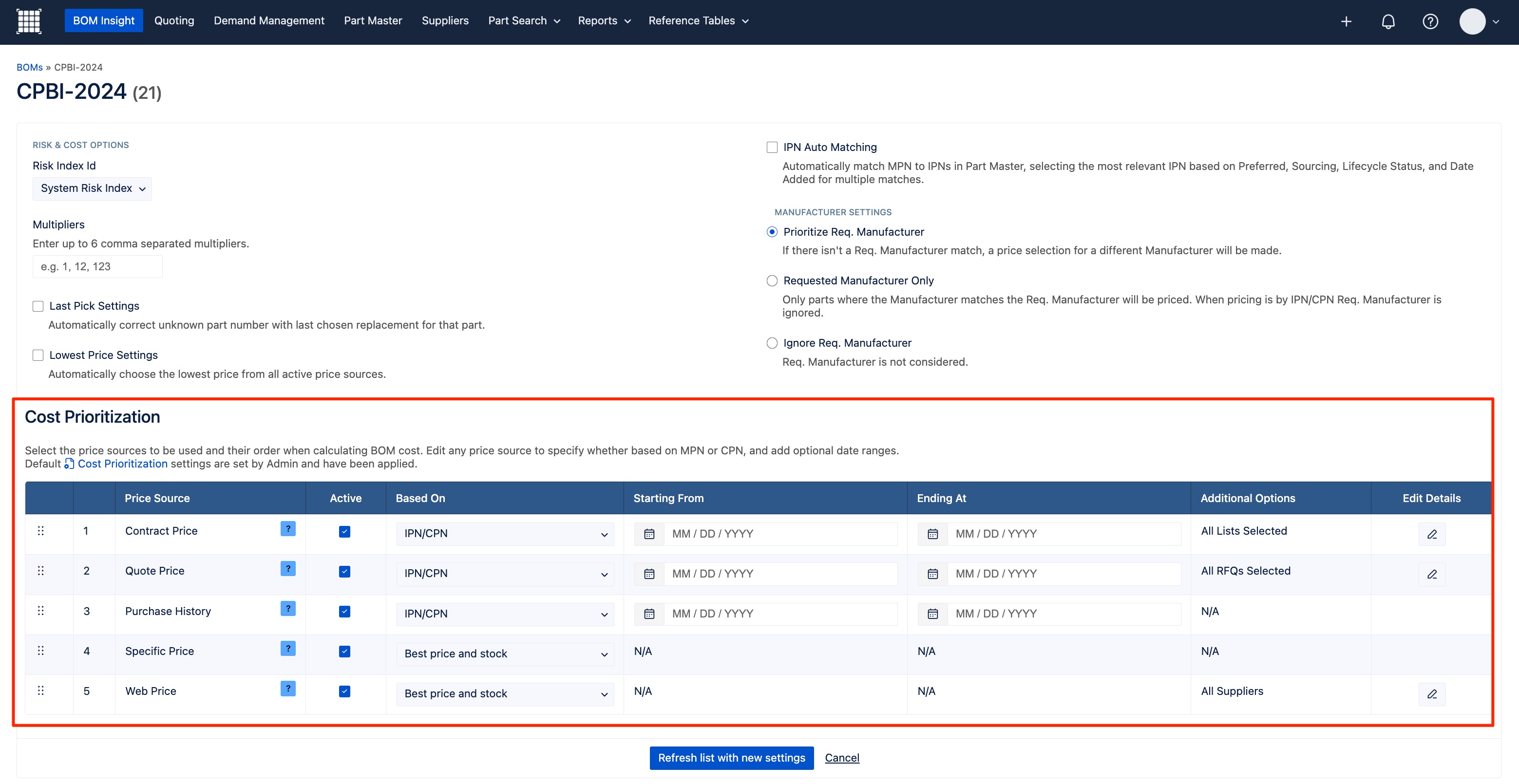
Task: Select Prioritize Req. Manufacturer radio
Action: coord(772,232)
